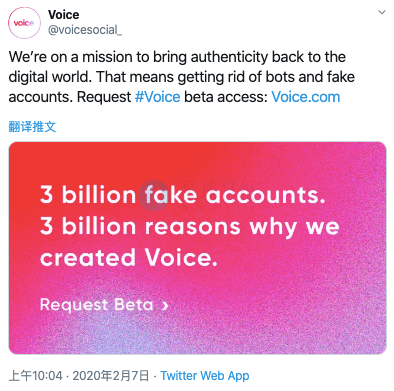Open the 2020年2月7日 date
The height and width of the screenshot is (391, 394).
111,376
